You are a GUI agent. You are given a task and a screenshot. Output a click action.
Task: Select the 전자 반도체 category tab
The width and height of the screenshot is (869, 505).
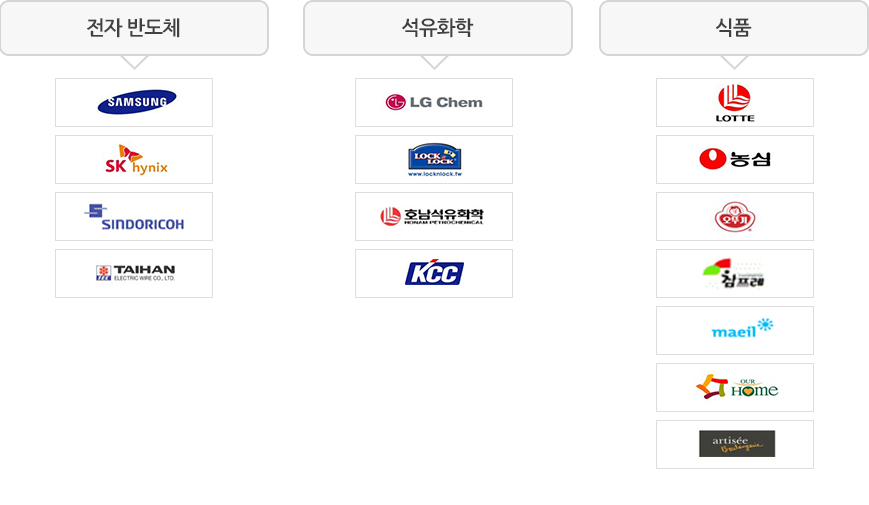(134, 28)
